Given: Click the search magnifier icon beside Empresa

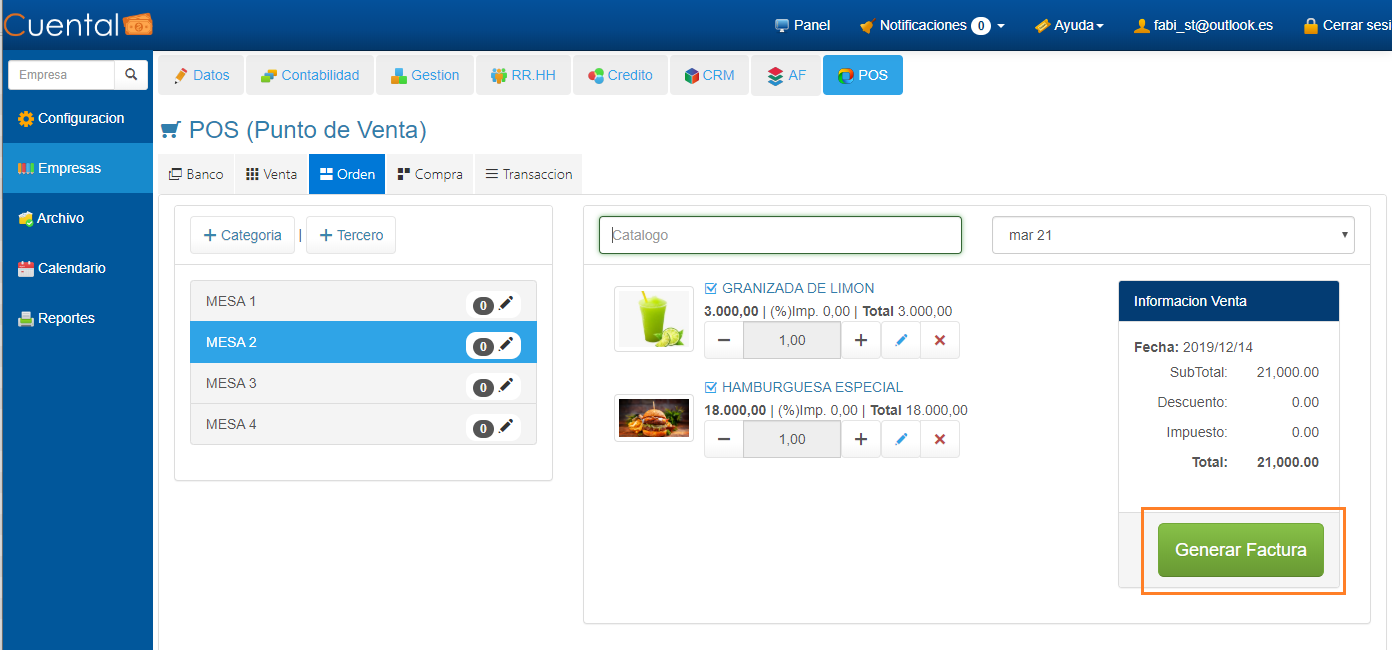Looking at the screenshot, I should click(x=131, y=75).
